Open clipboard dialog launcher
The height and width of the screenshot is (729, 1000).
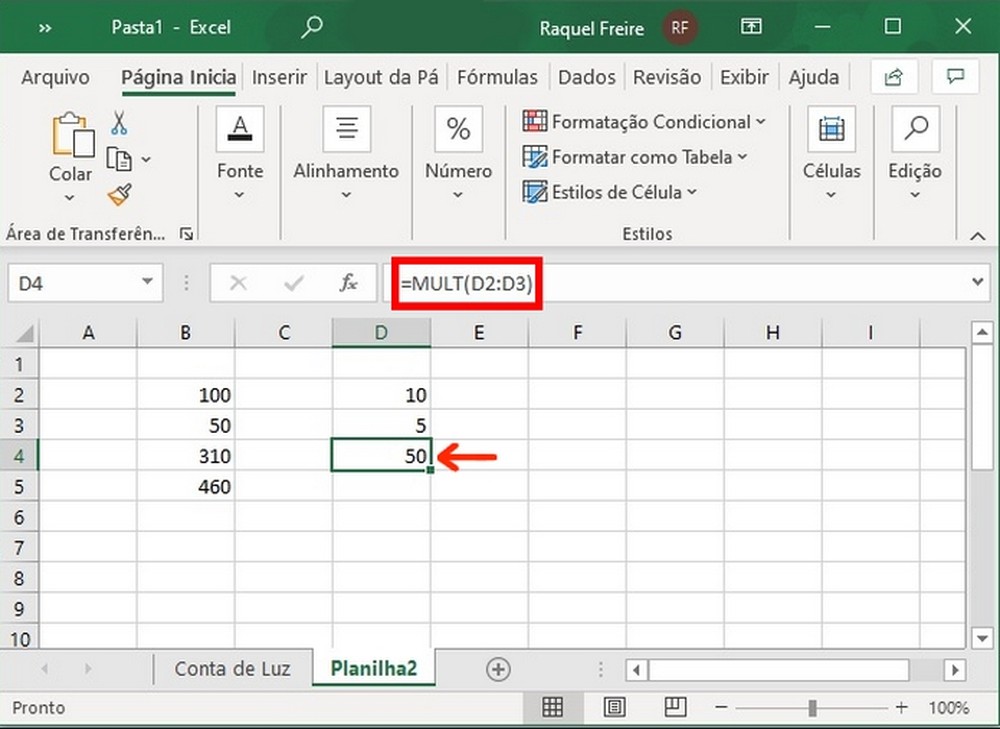coord(186,234)
